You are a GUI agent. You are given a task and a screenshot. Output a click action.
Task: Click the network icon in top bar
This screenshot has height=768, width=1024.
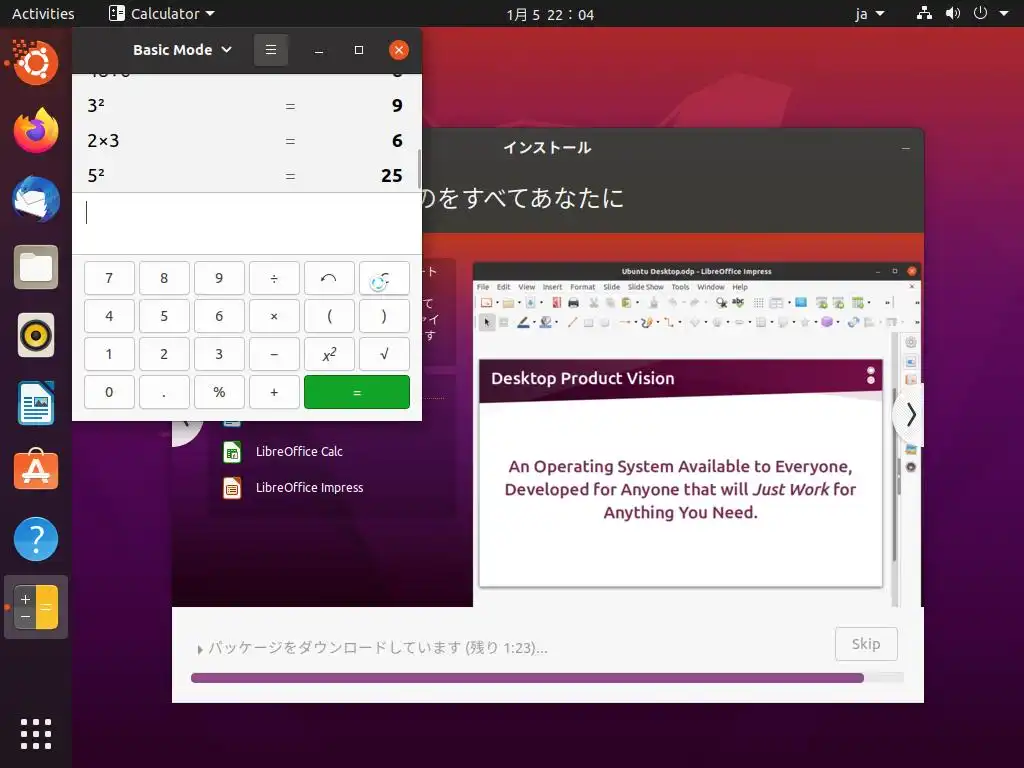point(924,13)
